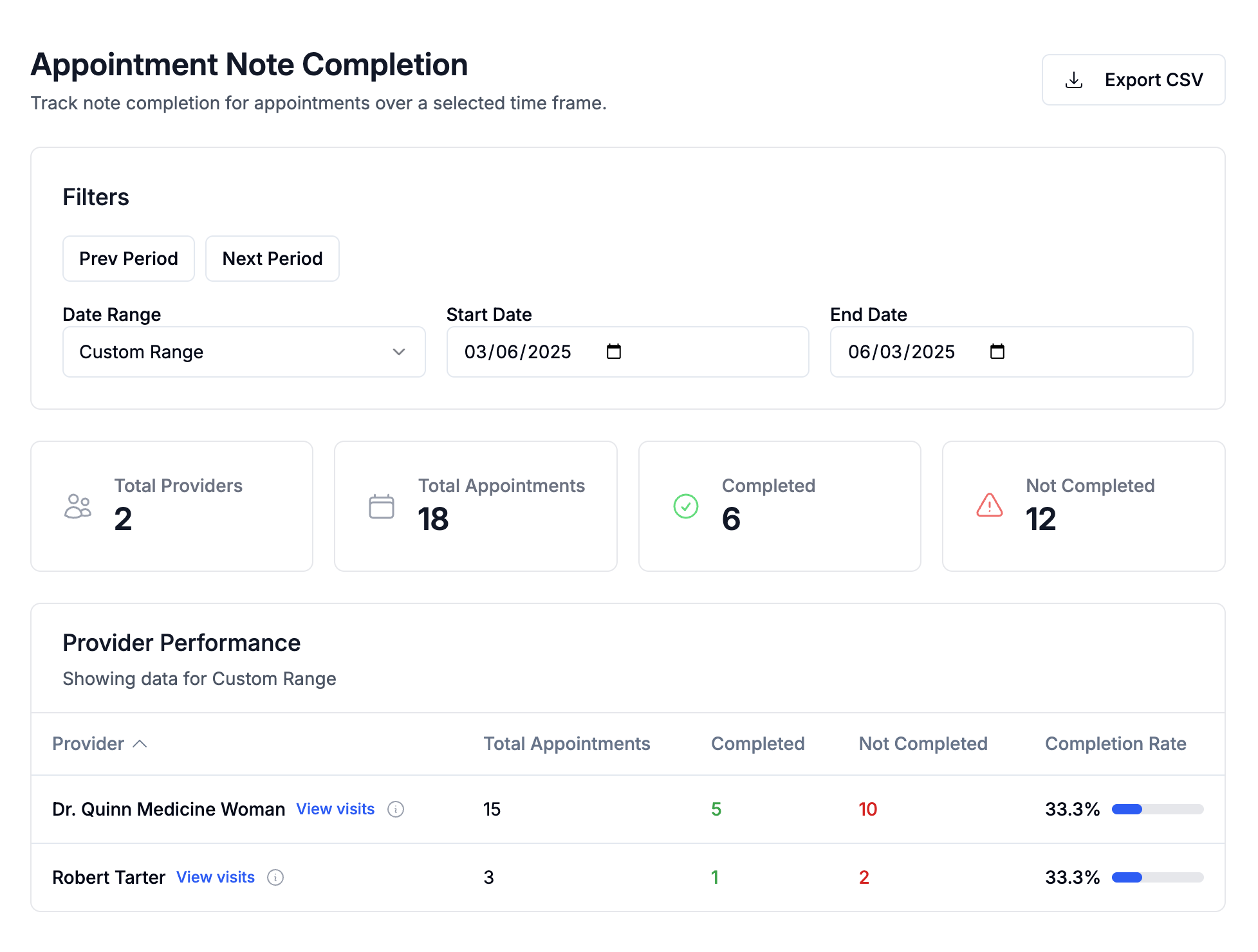The height and width of the screenshot is (952, 1258).
Task: Open View visits for Robert Tarter
Action: click(215, 877)
